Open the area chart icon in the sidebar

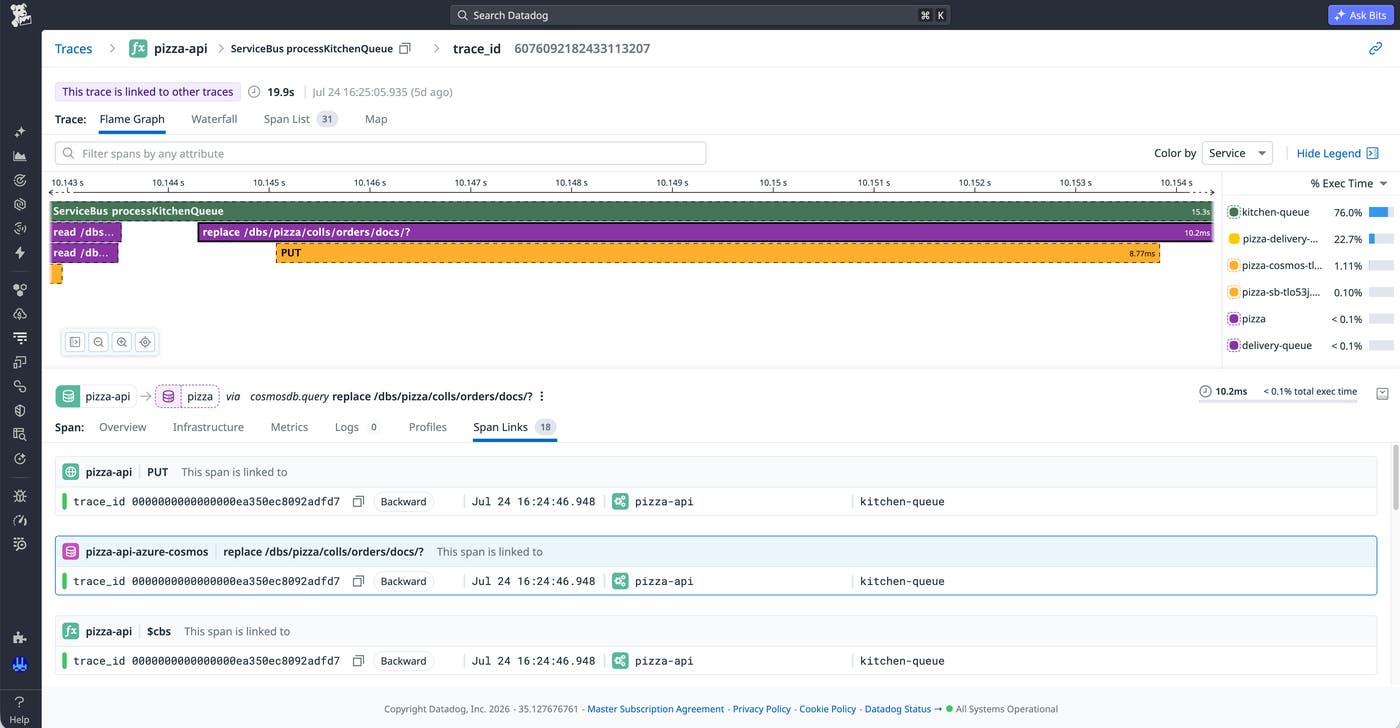(20, 156)
